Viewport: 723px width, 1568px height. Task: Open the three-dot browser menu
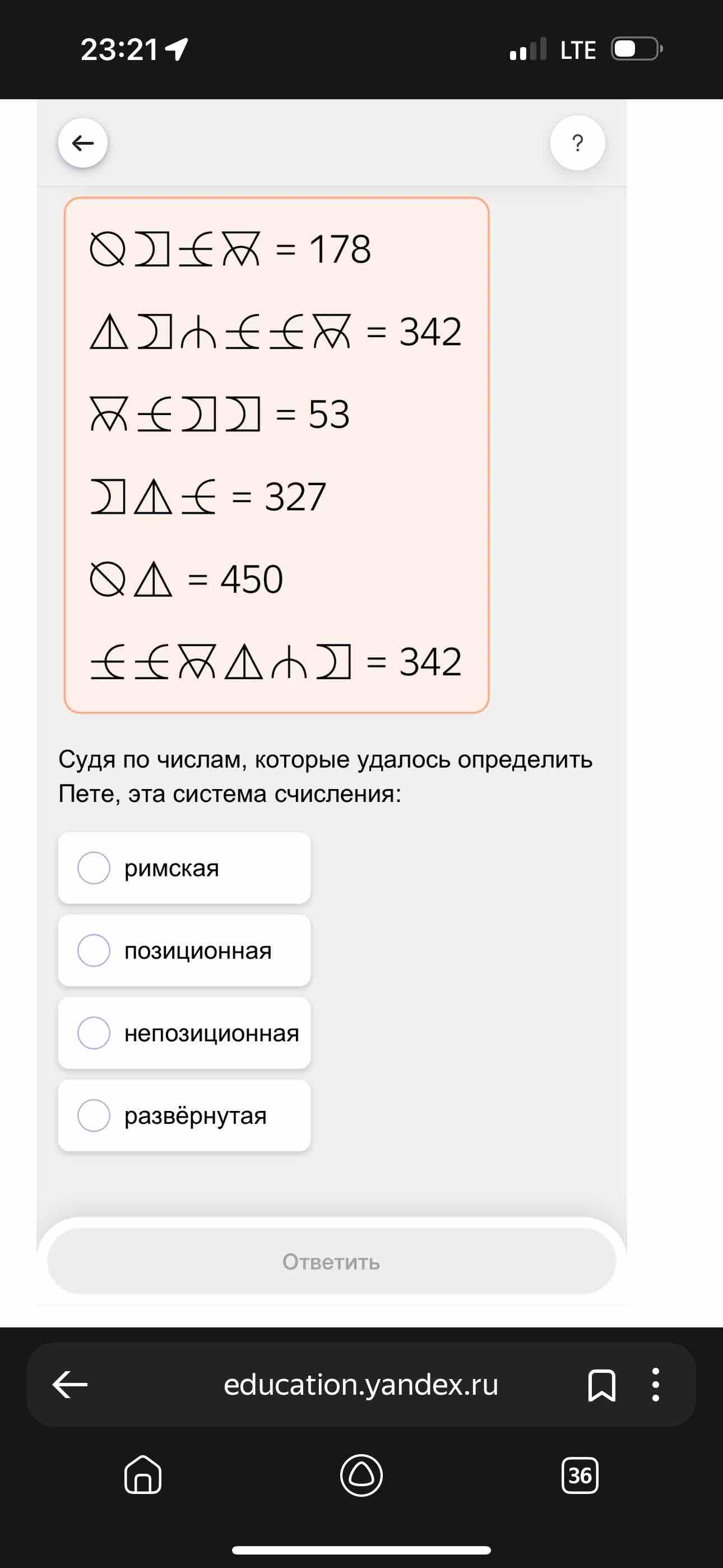click(x=655, y=1385)
